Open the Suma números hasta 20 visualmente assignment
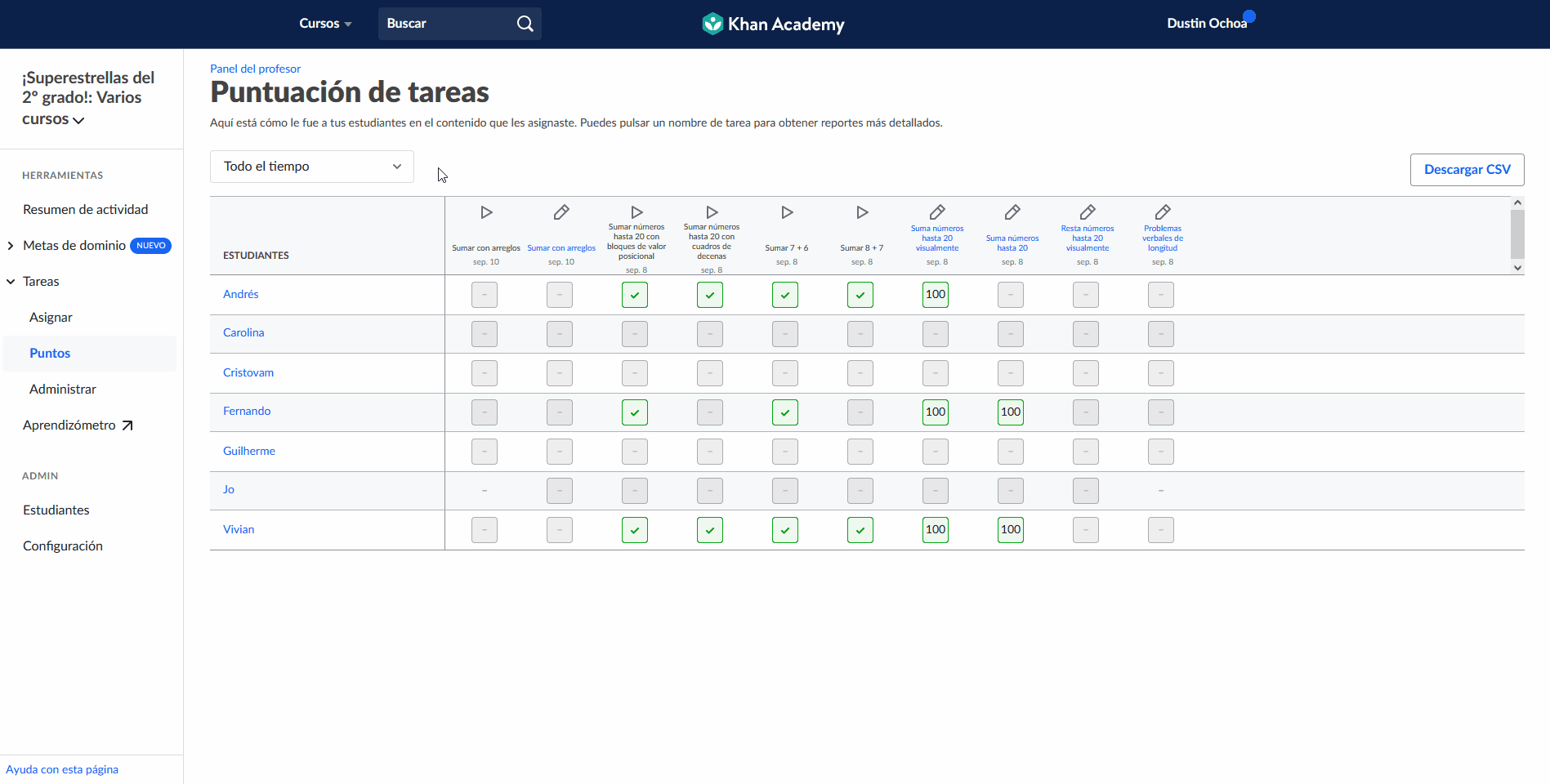Screen dimensions: 1550x784 pos(937,238)
